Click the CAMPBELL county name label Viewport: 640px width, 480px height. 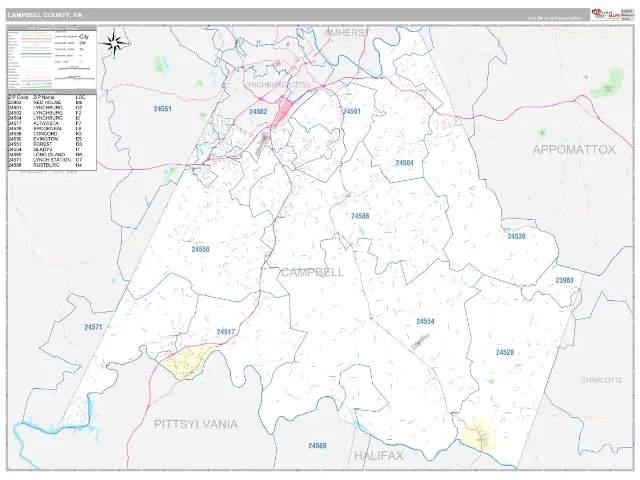313,272
